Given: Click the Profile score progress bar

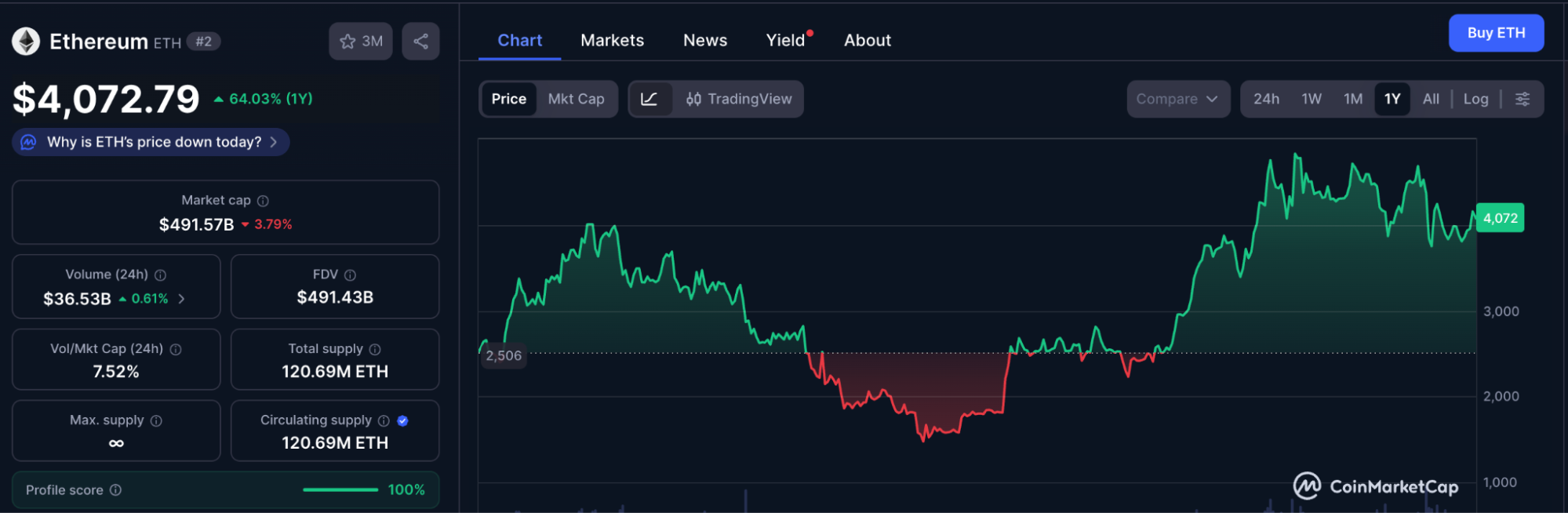Looking at the screenshot, I should [340, 490].
